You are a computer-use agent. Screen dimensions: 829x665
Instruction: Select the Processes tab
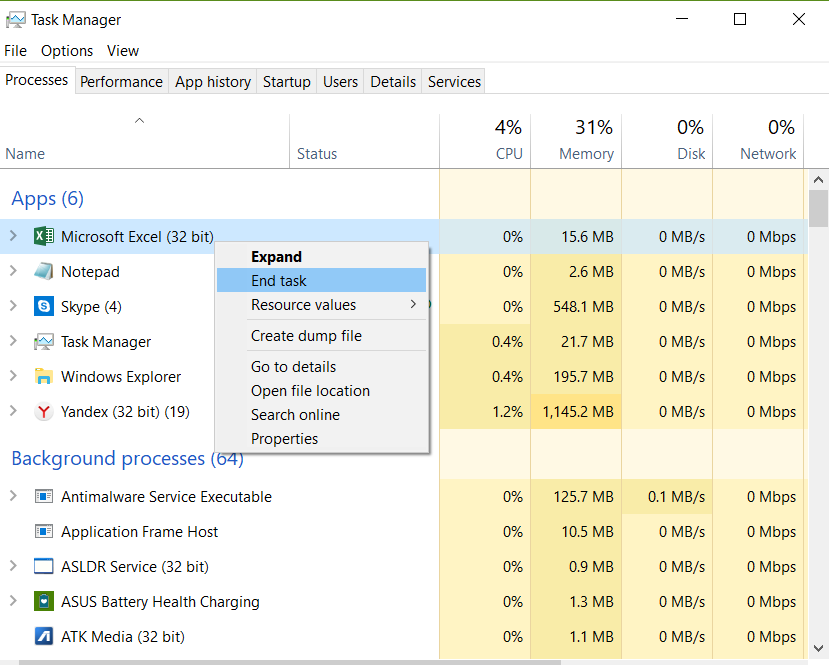(x=37, y=80)
